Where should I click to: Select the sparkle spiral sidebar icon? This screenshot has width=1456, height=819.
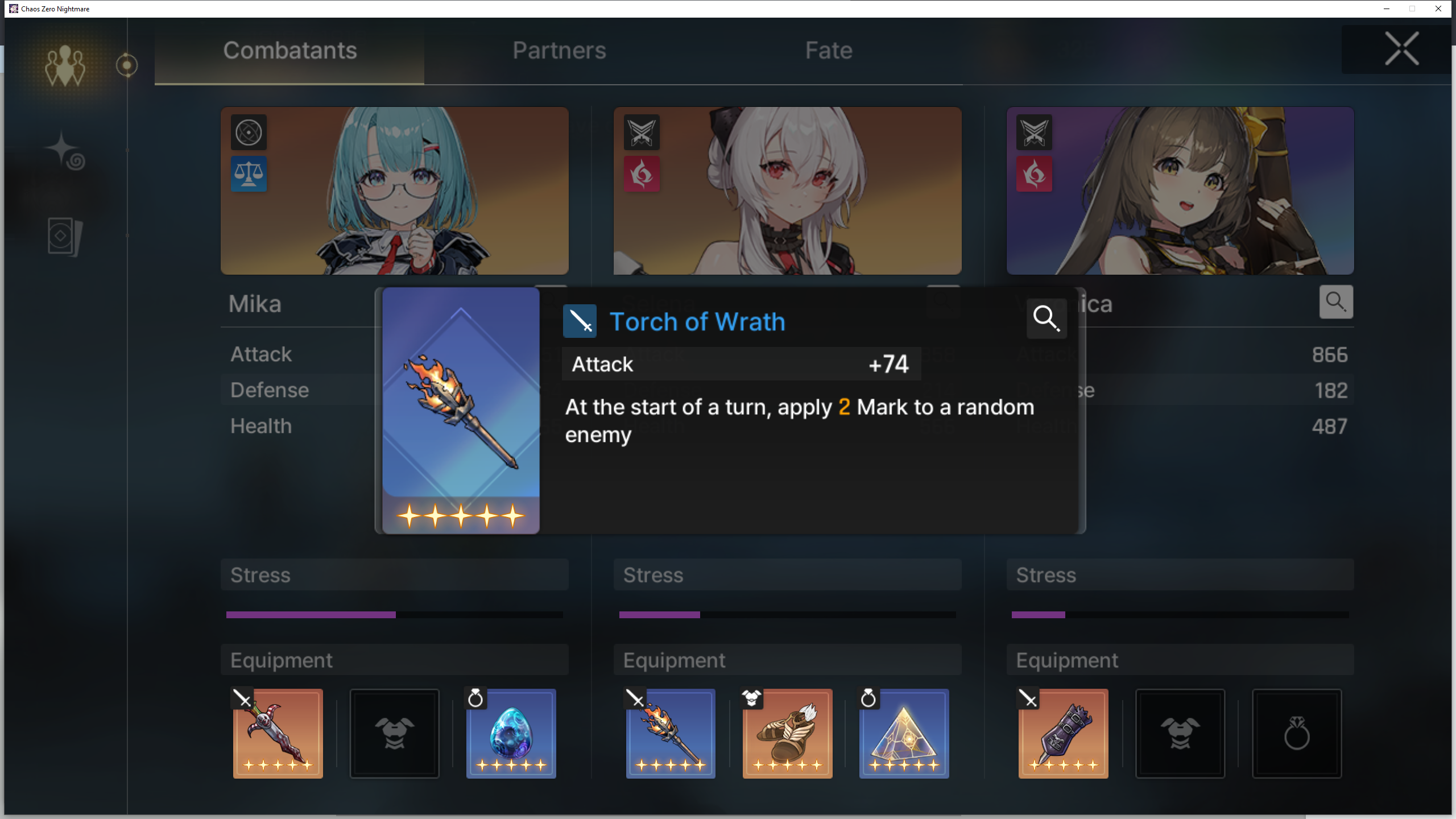[x=65, y=151]
